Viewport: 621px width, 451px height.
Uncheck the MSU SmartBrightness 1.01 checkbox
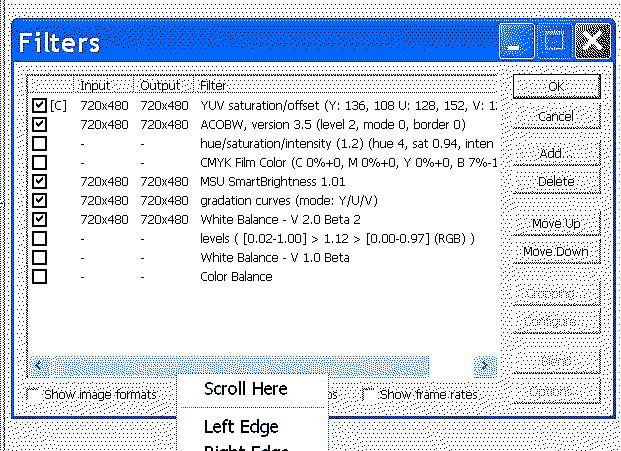tap(40, 181)
